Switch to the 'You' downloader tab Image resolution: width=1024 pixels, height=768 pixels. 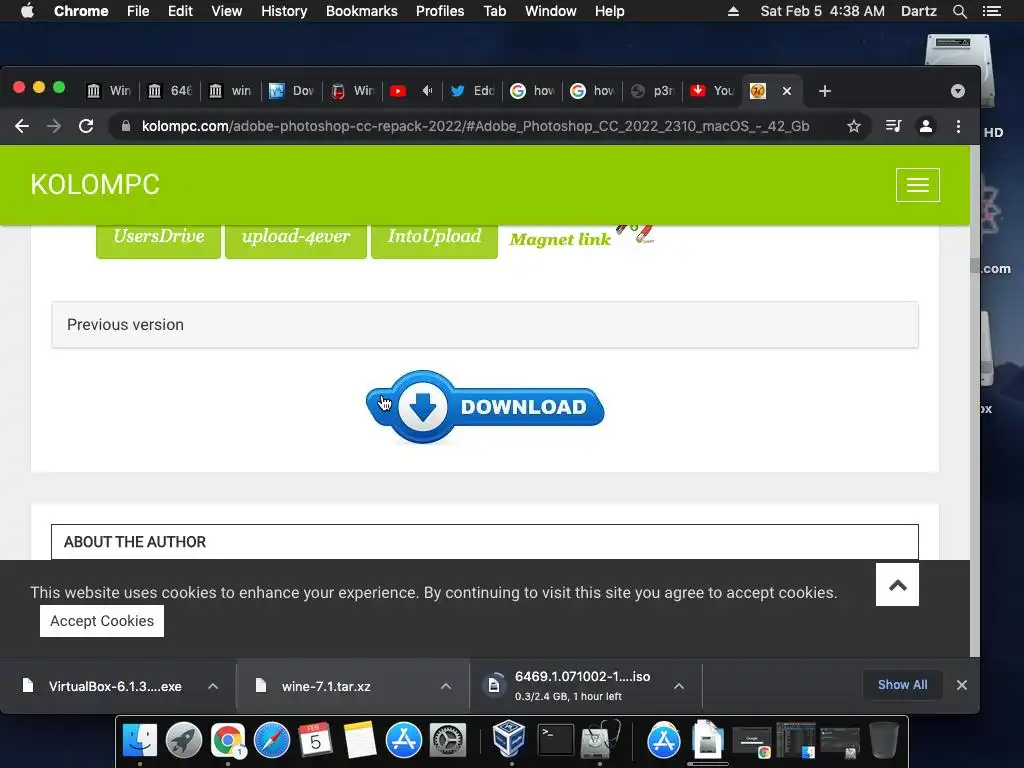[713, 91]
